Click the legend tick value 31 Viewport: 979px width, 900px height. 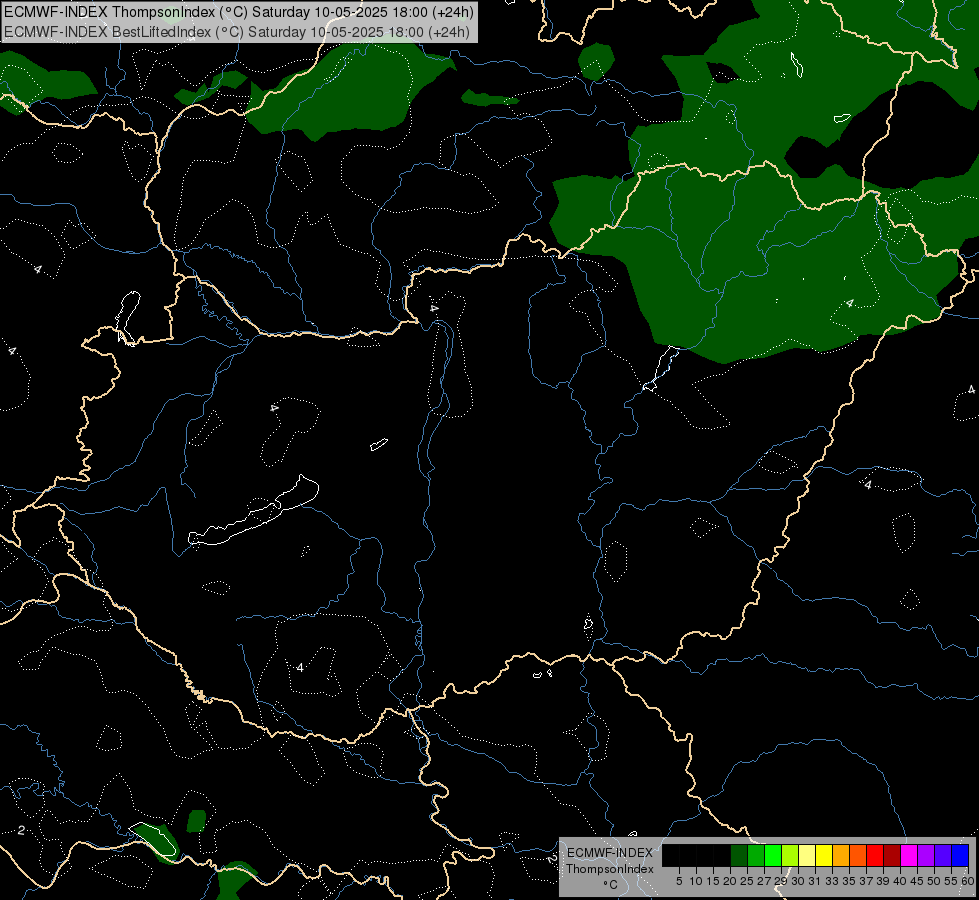(815, 881)
